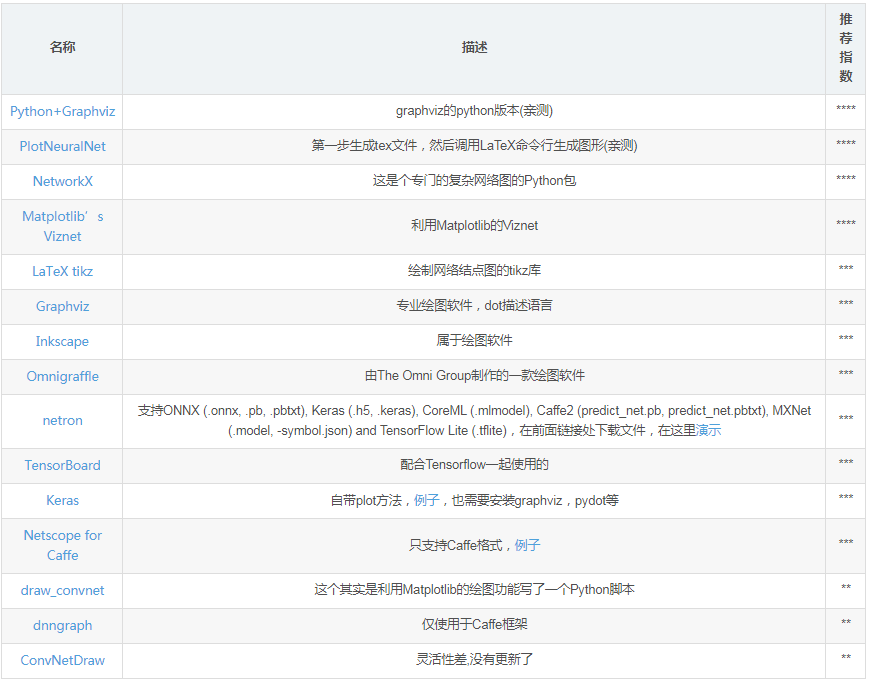Screen dimensions: 870x684
Task: Click text '由The Omni Group制作的一款绘图软件'
Action: (x=474, y=376)
